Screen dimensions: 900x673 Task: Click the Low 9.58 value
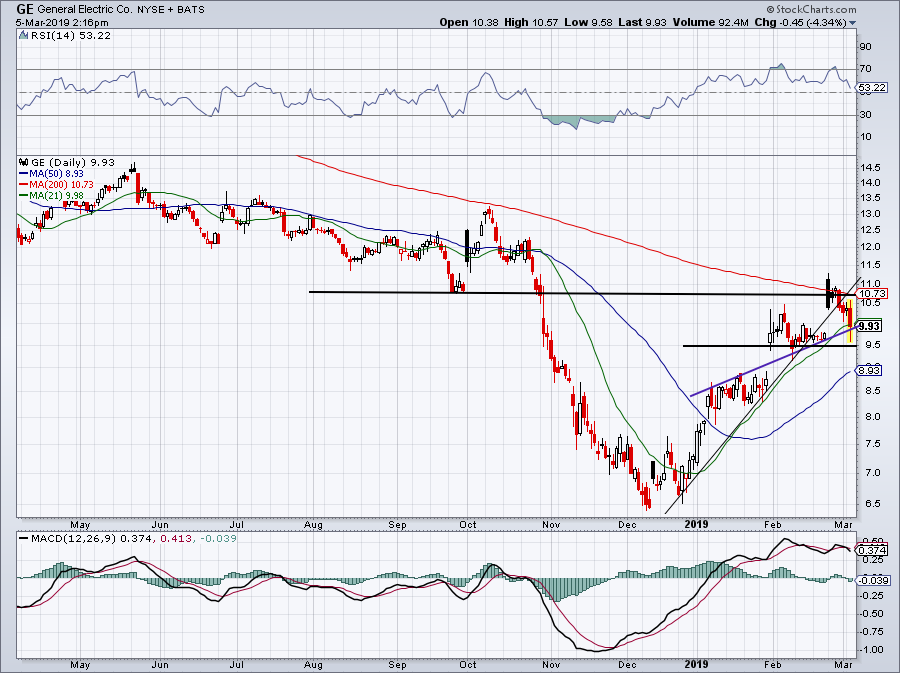[x=588, y=23]
